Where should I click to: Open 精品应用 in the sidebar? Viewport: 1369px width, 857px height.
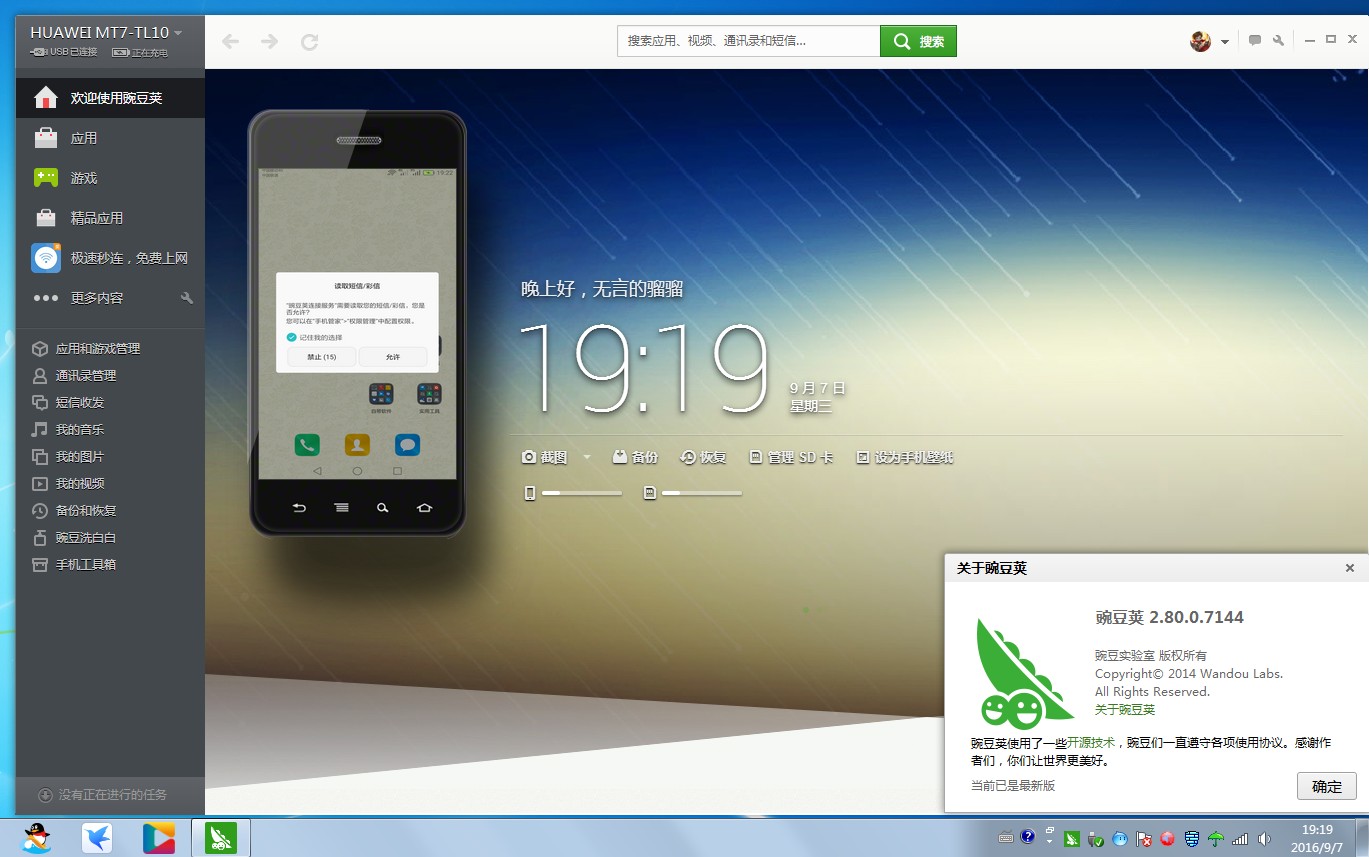[x=110, y=218]
